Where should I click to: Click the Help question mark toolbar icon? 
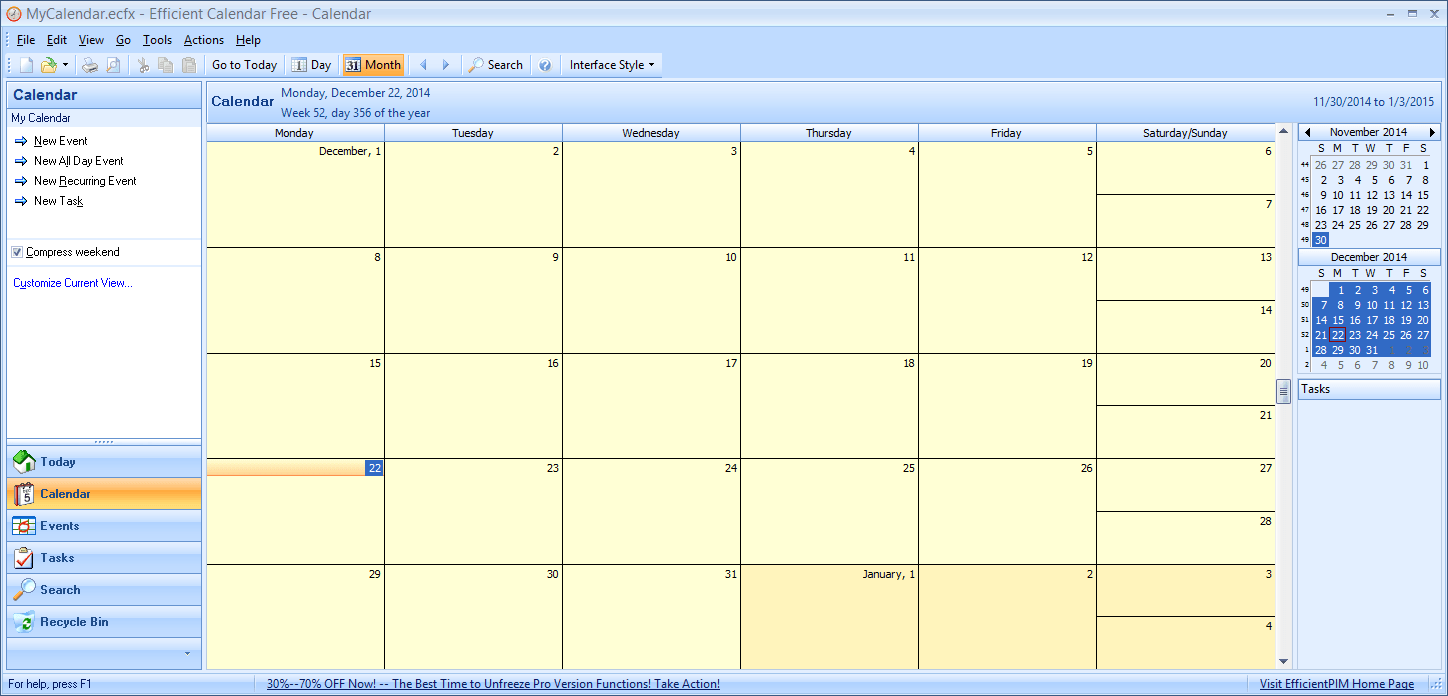point(544,64)
